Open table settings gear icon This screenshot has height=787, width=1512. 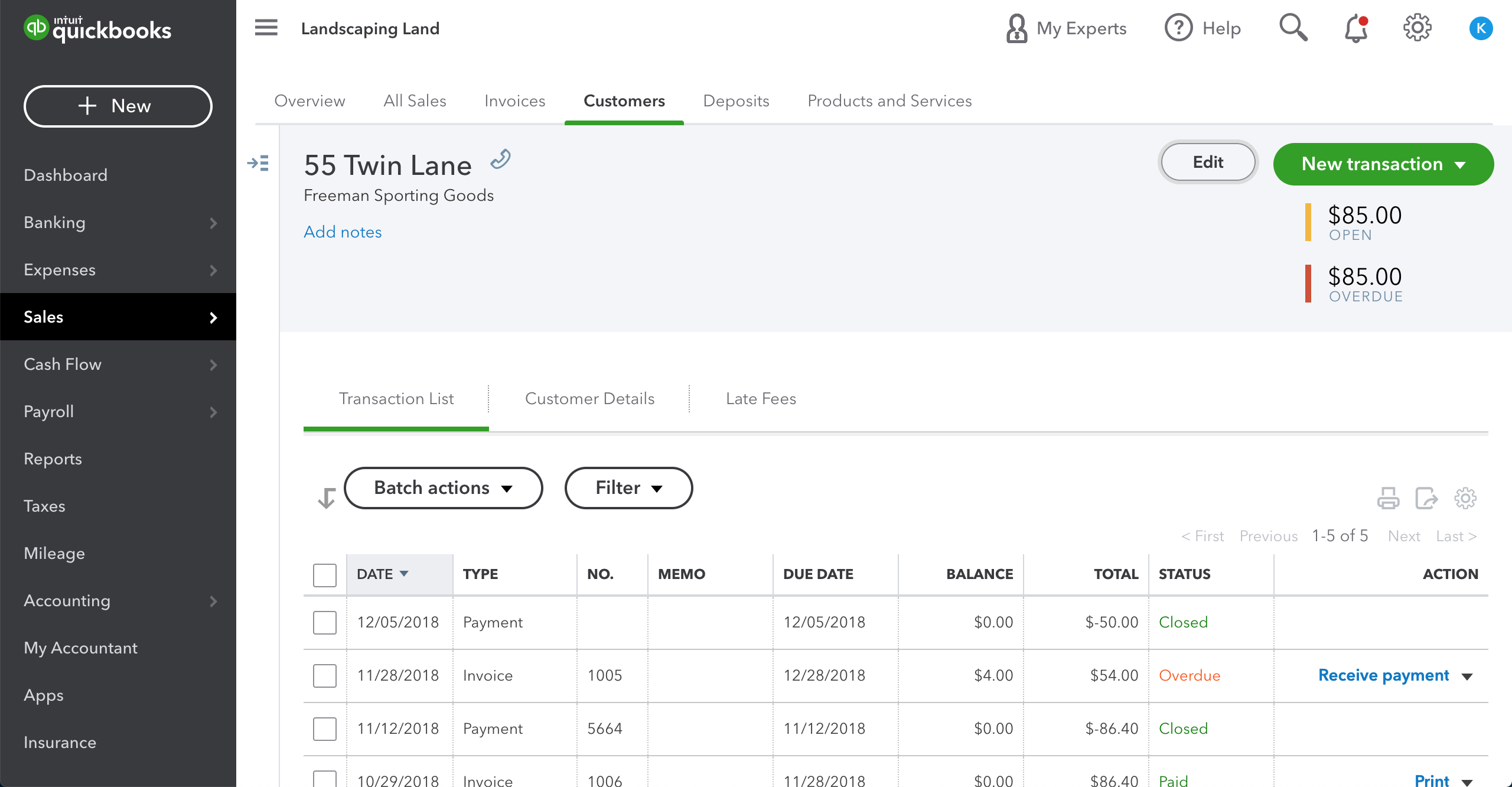point(1465,498)
